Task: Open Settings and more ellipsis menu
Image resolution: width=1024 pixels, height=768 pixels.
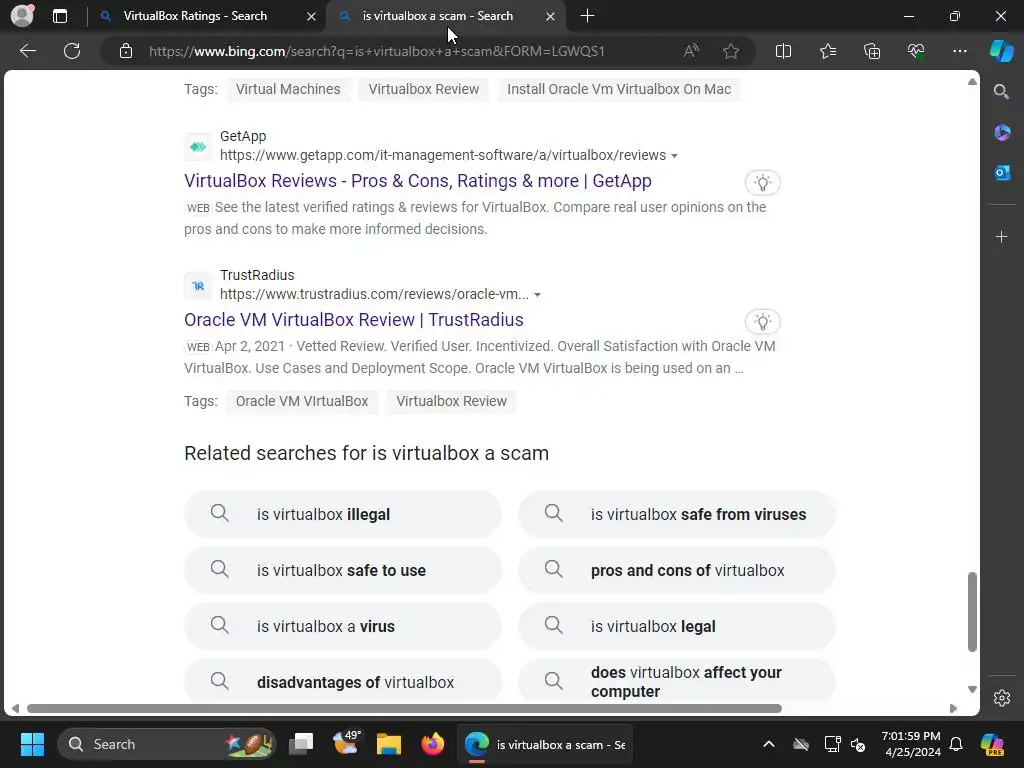Action: click(x=959, y=51)
